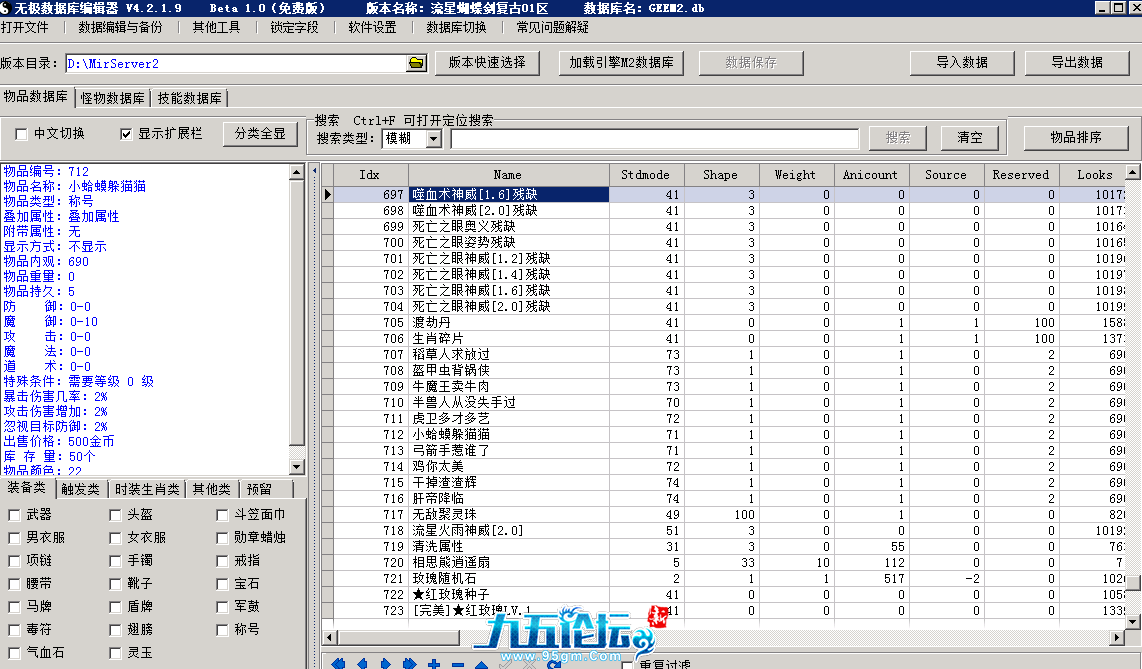The height and width of the screenshot is (669, 1142).
Task: Go to next record with navigator arrow
Action: tap(385, 663)
